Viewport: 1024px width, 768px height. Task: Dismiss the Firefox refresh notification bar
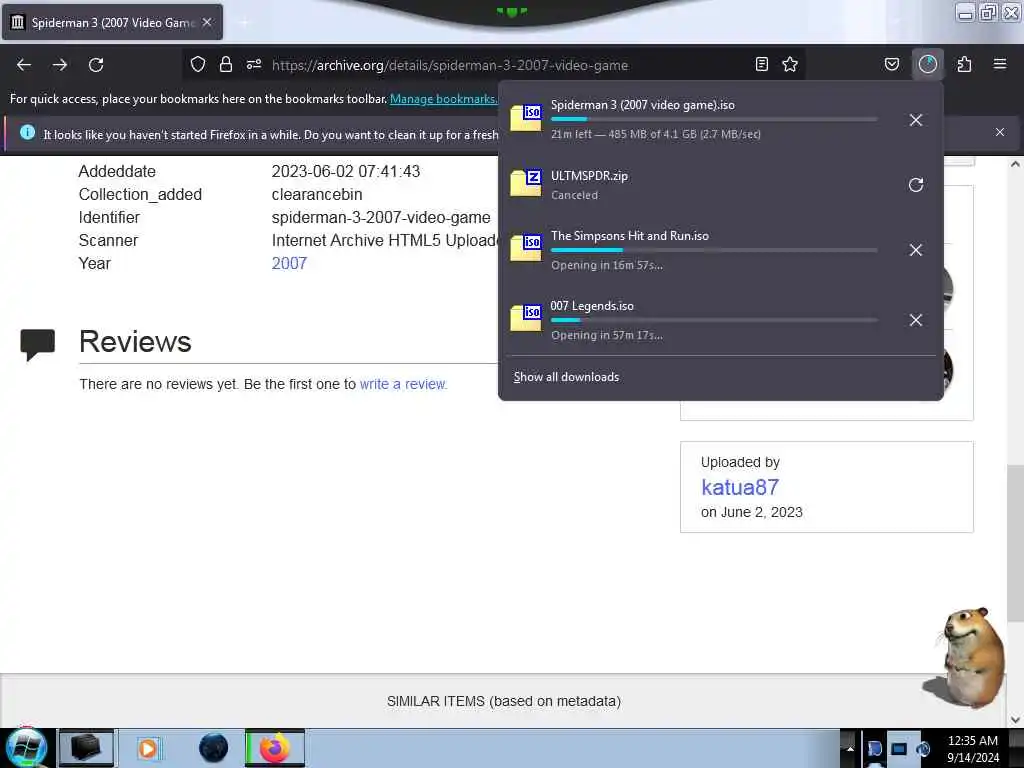tap(1000, 132)
